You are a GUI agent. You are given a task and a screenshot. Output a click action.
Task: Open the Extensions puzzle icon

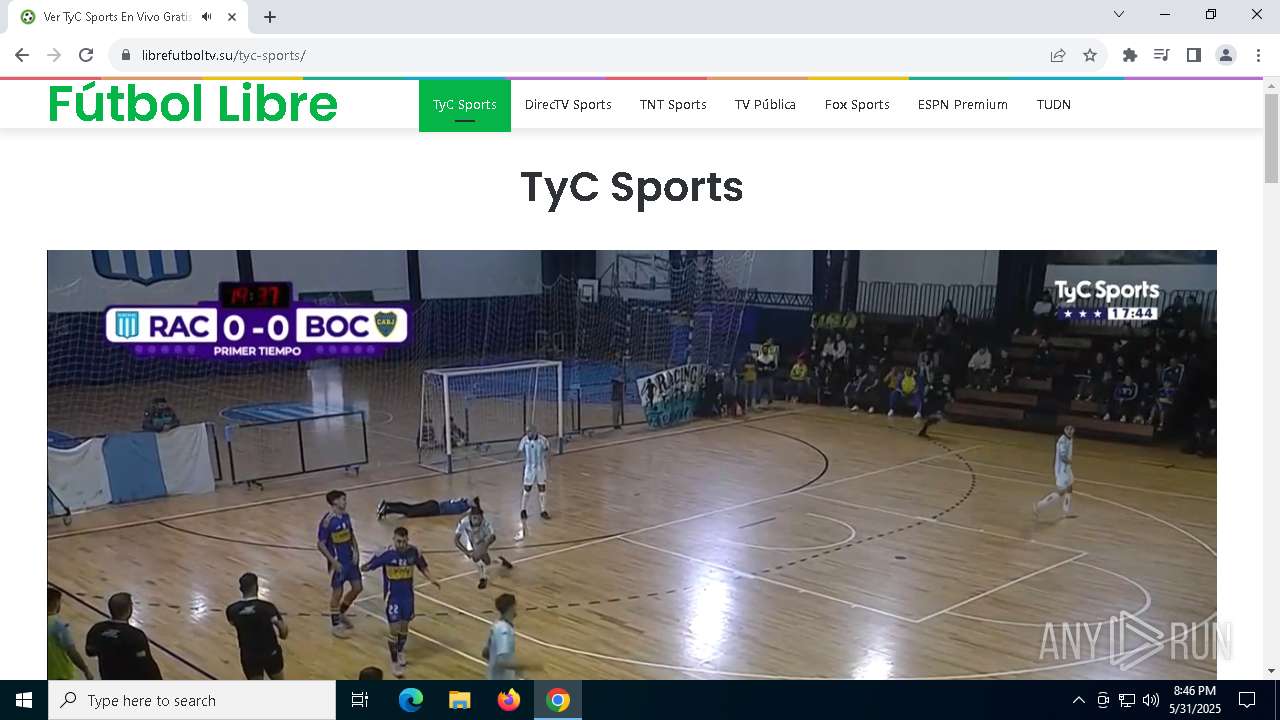click(1130, 55)
